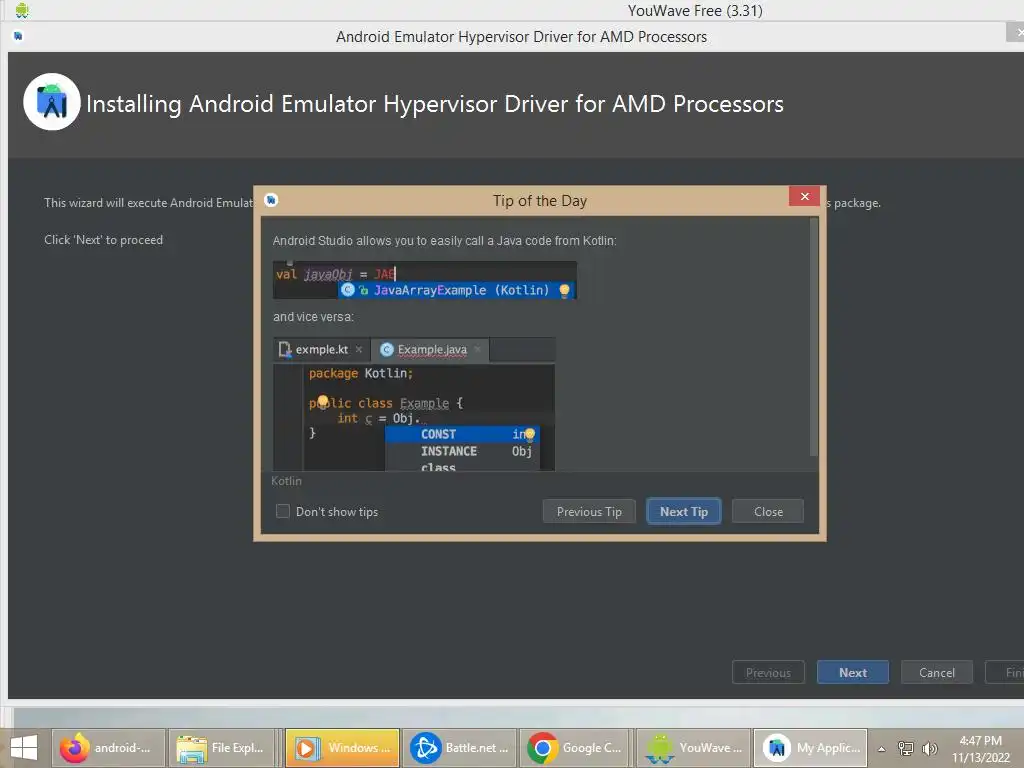
Task: Click the Example.java code screenshot image
Action: point(414,404)
